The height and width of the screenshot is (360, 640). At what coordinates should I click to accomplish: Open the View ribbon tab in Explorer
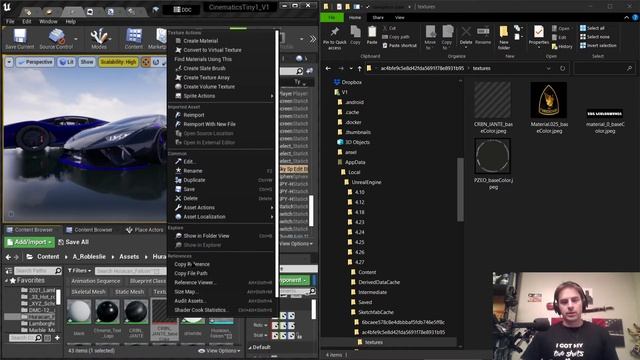click(400, 18)
